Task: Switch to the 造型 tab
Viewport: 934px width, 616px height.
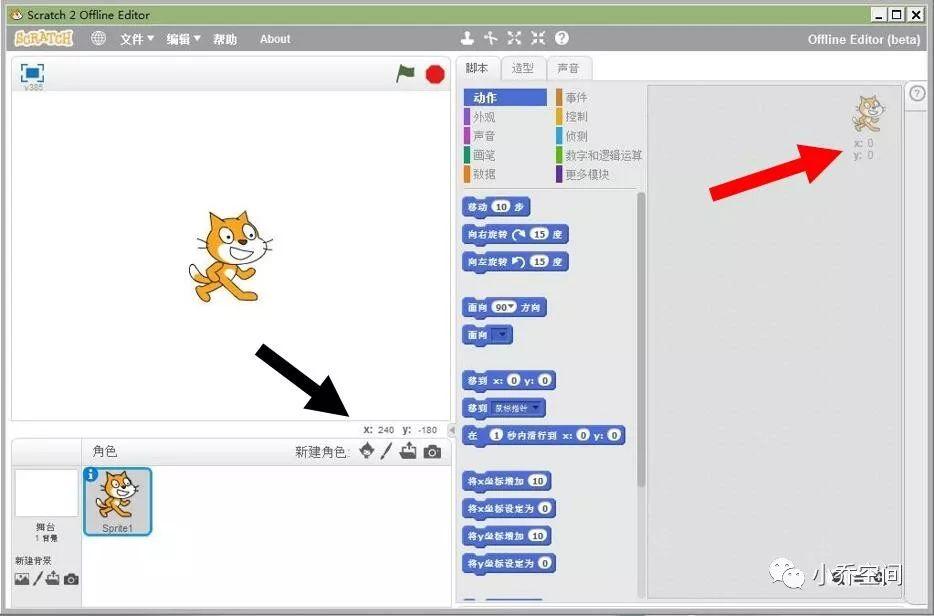Action: [522, 69]
